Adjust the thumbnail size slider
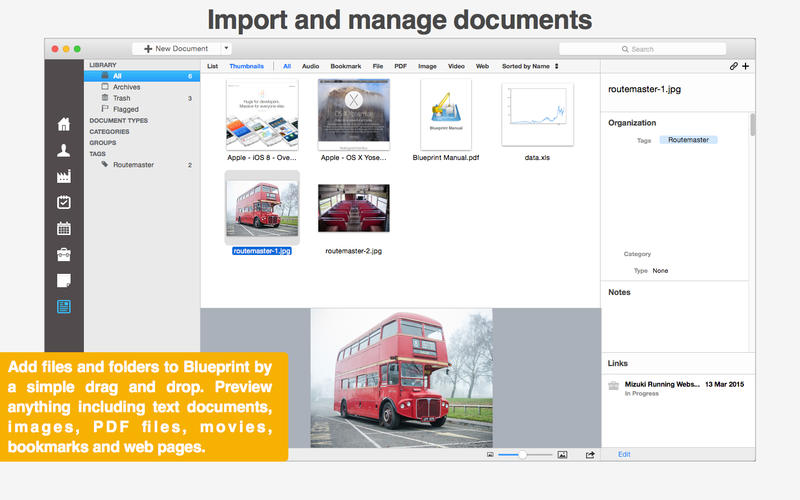Screen dimensions: 800x500 pos(522,454)
